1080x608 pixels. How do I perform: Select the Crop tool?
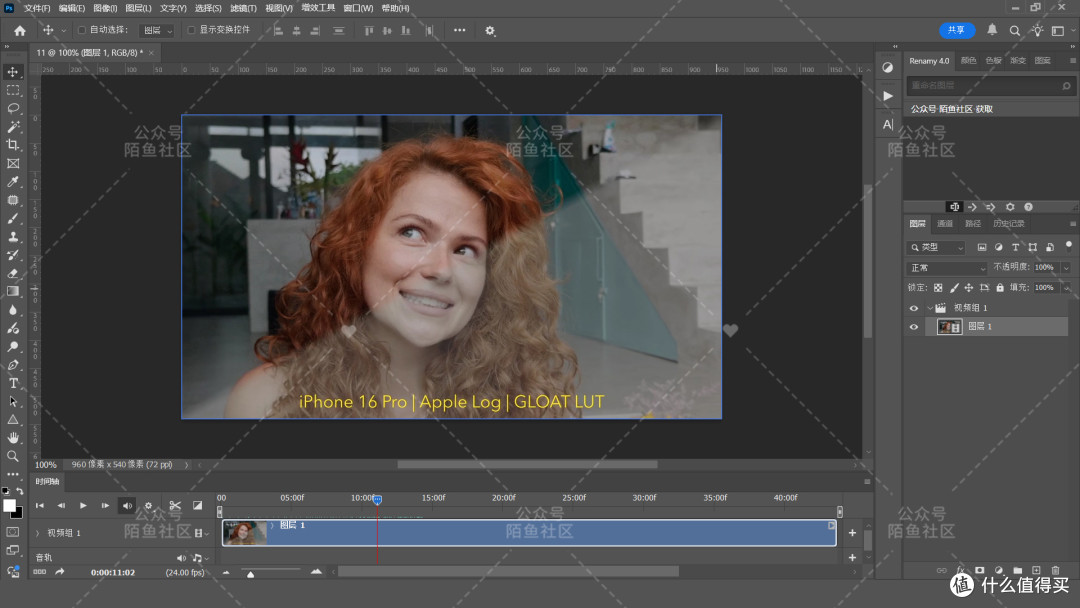click(13, 145)
